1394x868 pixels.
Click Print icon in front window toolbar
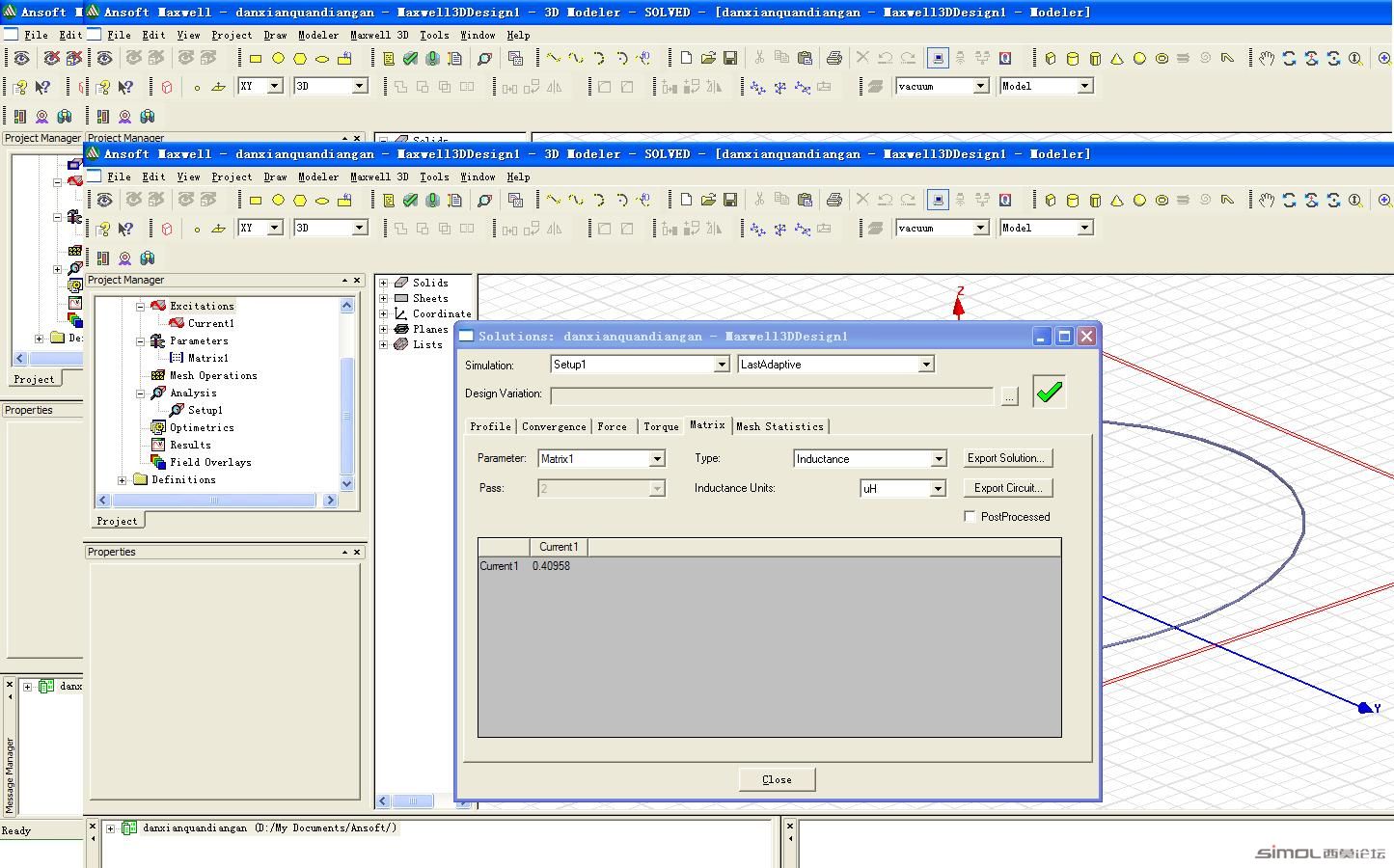834,200
